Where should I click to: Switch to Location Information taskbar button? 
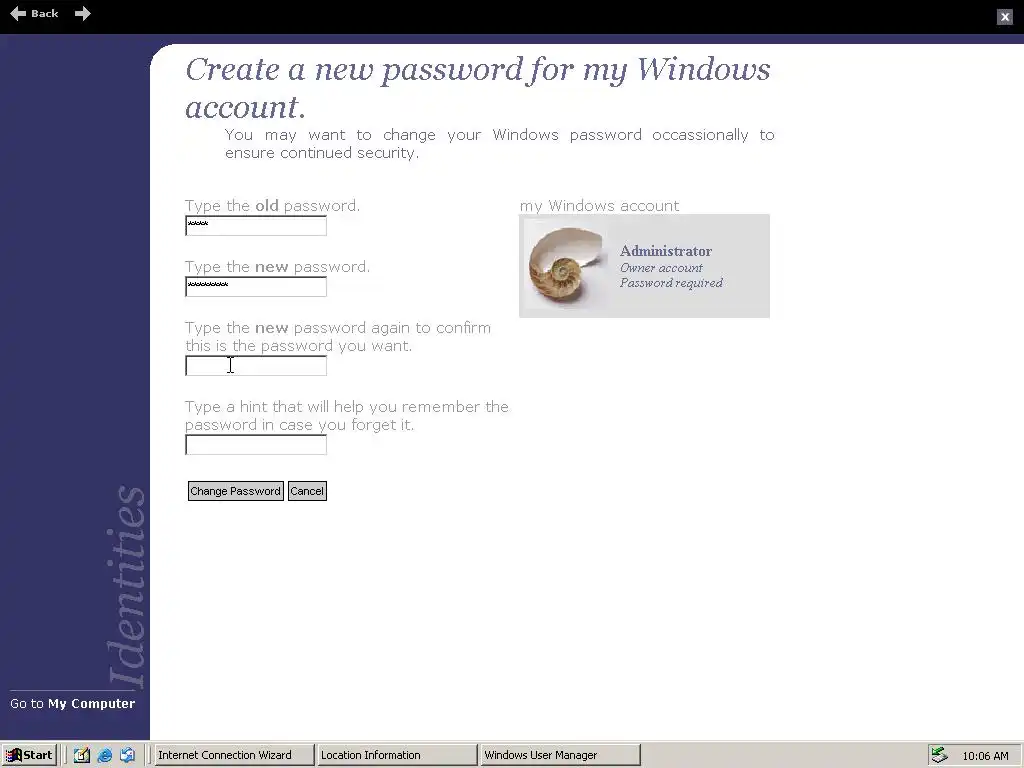click(x=397, y=755)
